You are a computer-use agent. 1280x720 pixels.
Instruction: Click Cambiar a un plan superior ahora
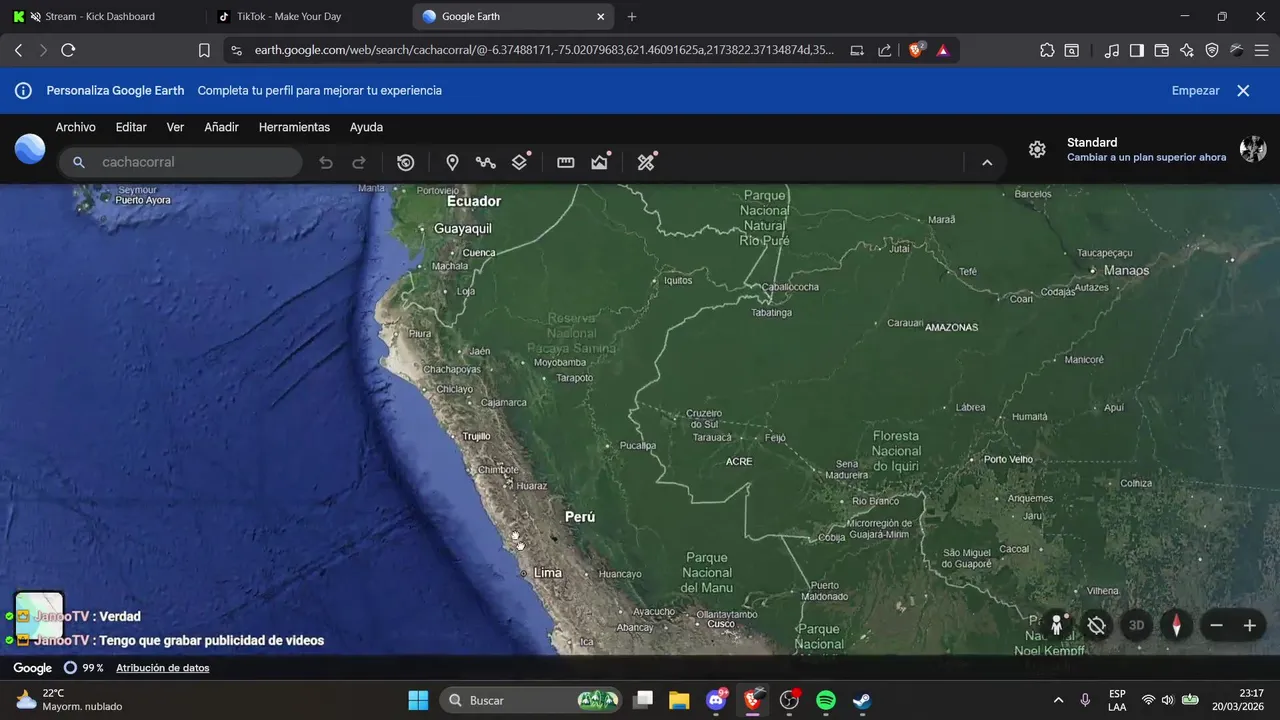(x=1146, y=157)
